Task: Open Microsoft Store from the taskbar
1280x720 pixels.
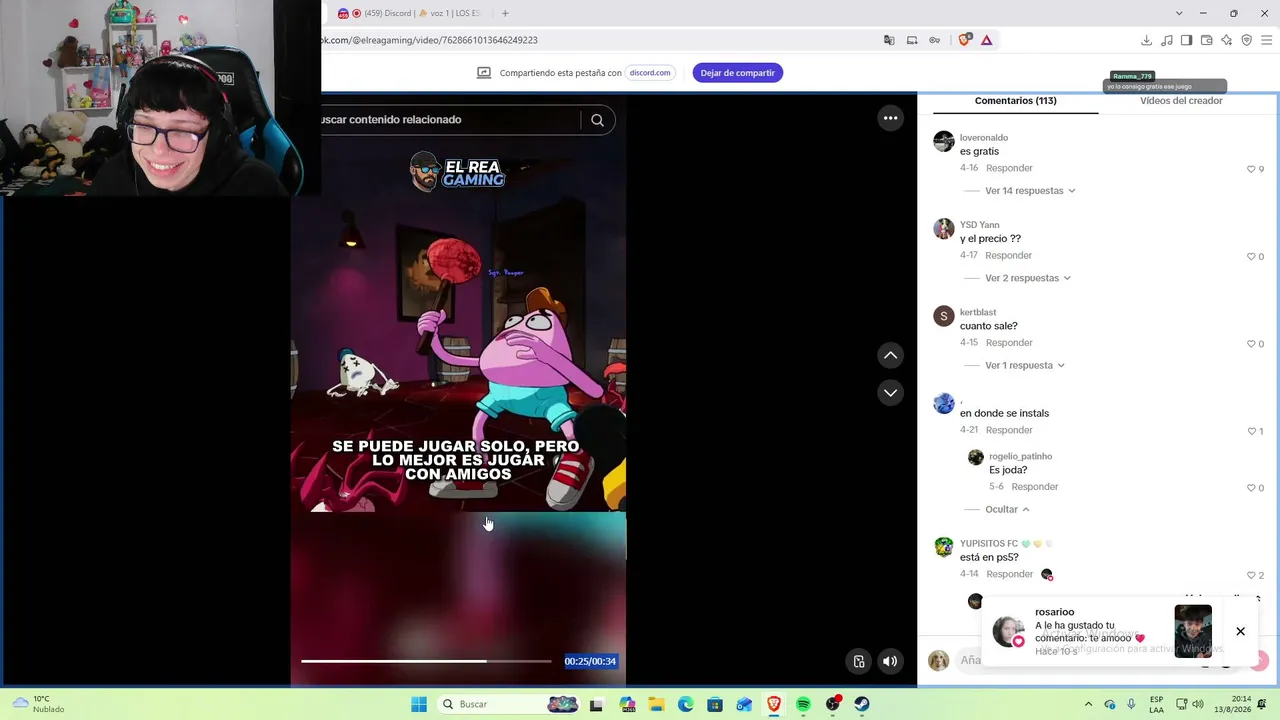Action: pyautogui.click(x=715, y=704)
